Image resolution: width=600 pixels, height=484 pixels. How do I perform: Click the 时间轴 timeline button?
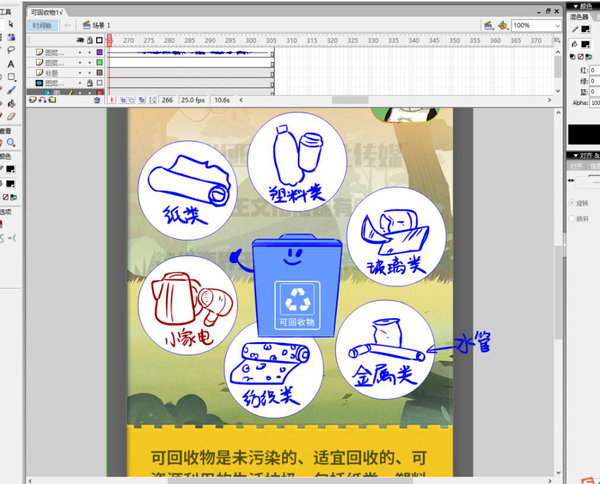point(43,24)
